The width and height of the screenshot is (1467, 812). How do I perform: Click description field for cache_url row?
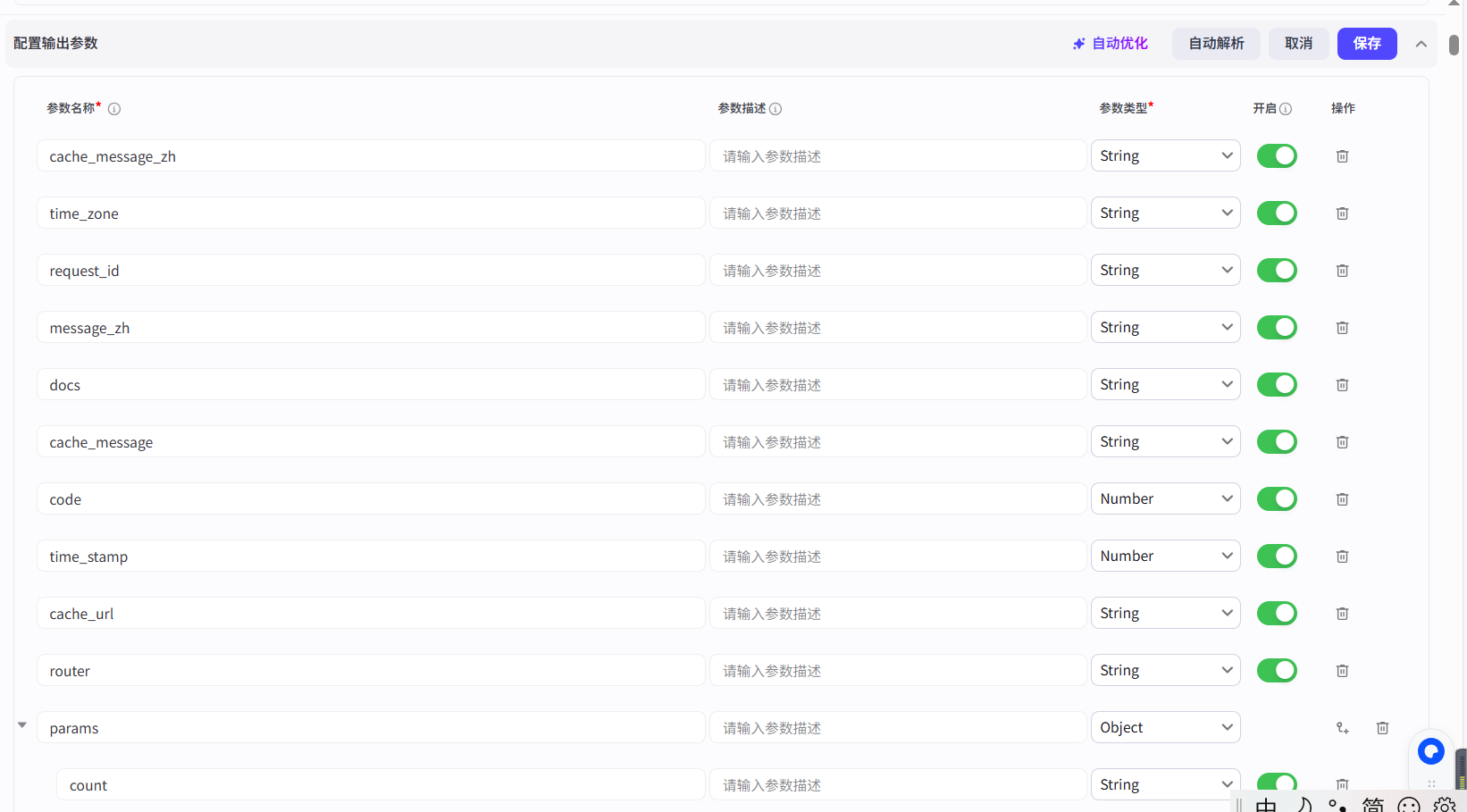(897, 614)
